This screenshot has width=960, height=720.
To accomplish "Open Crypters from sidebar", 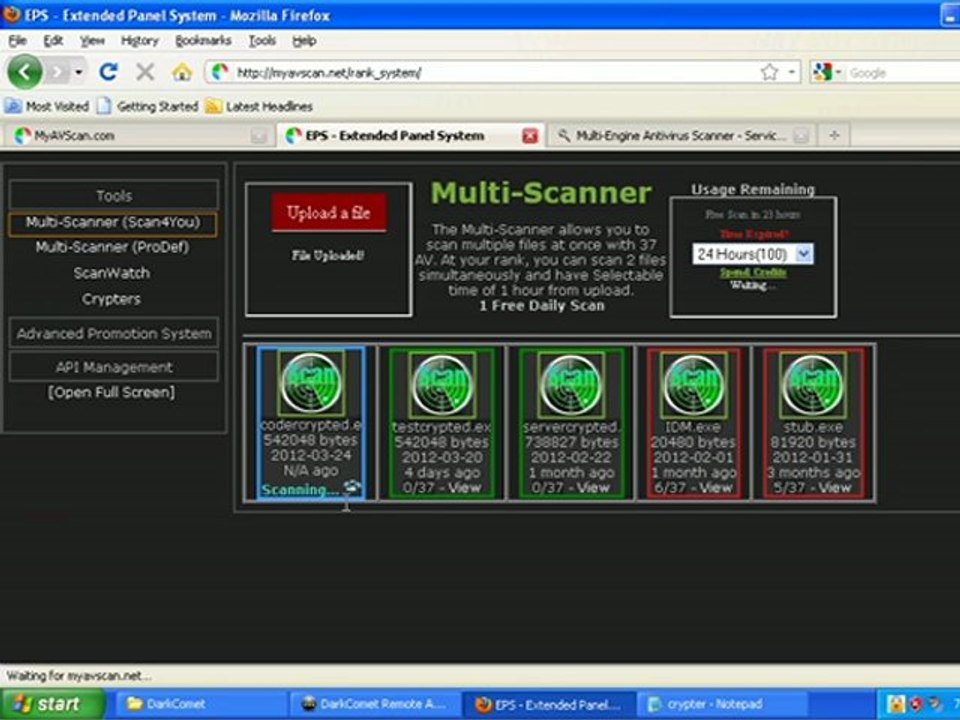I will pos(111,299).
